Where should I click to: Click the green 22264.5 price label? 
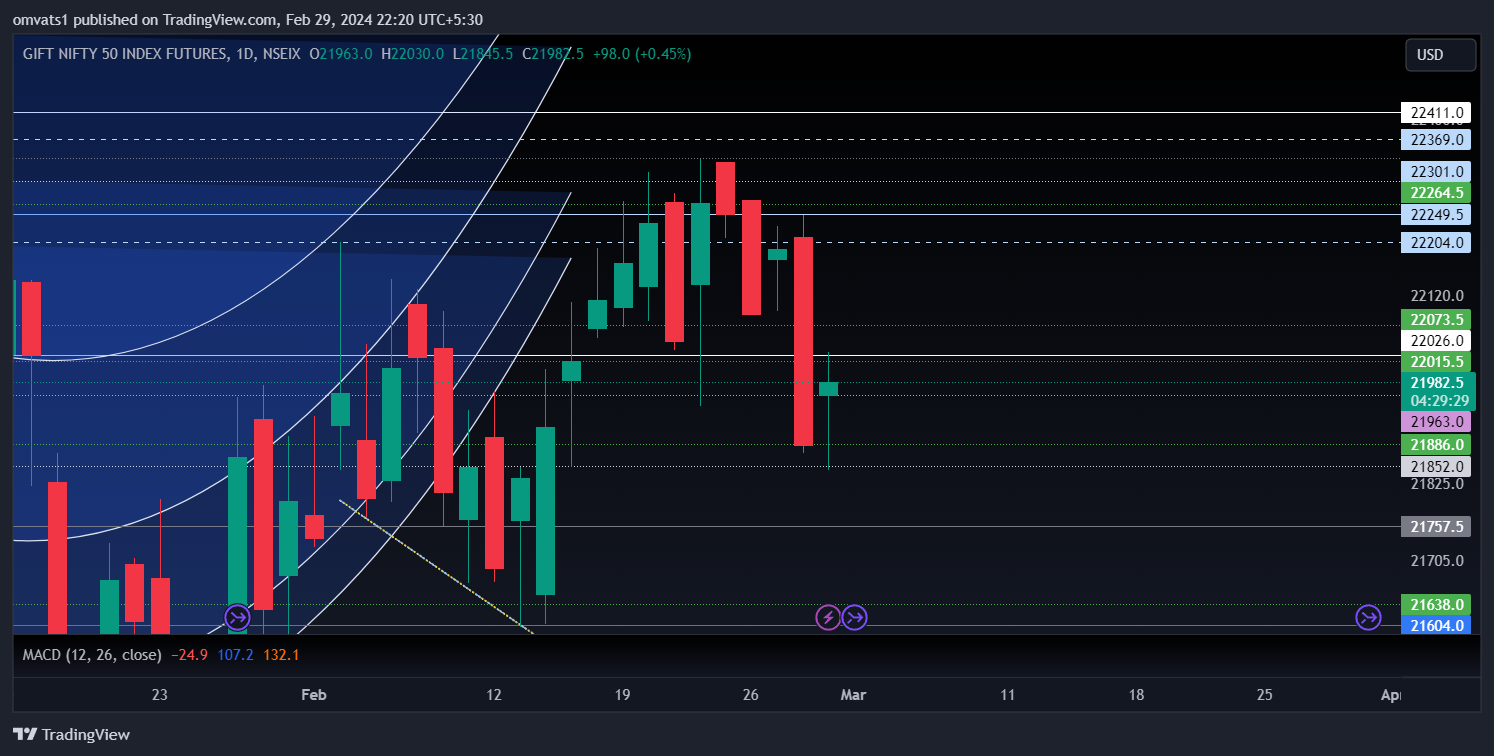(1436, 193)
